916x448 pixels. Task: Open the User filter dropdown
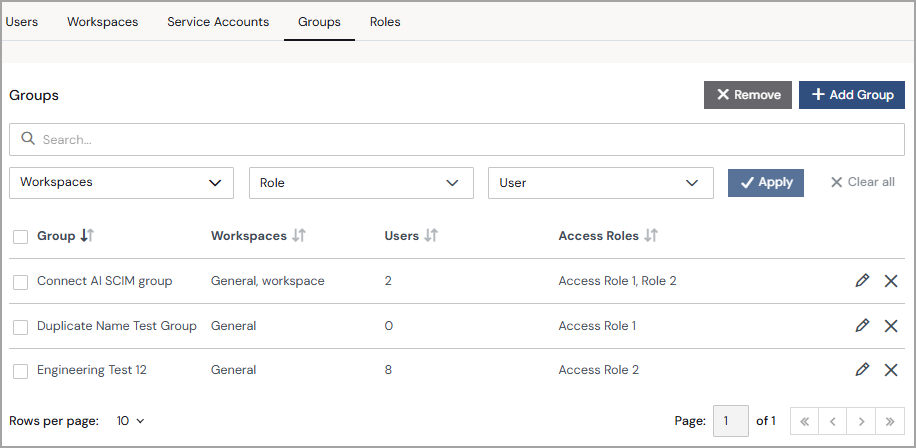(601, 183)
